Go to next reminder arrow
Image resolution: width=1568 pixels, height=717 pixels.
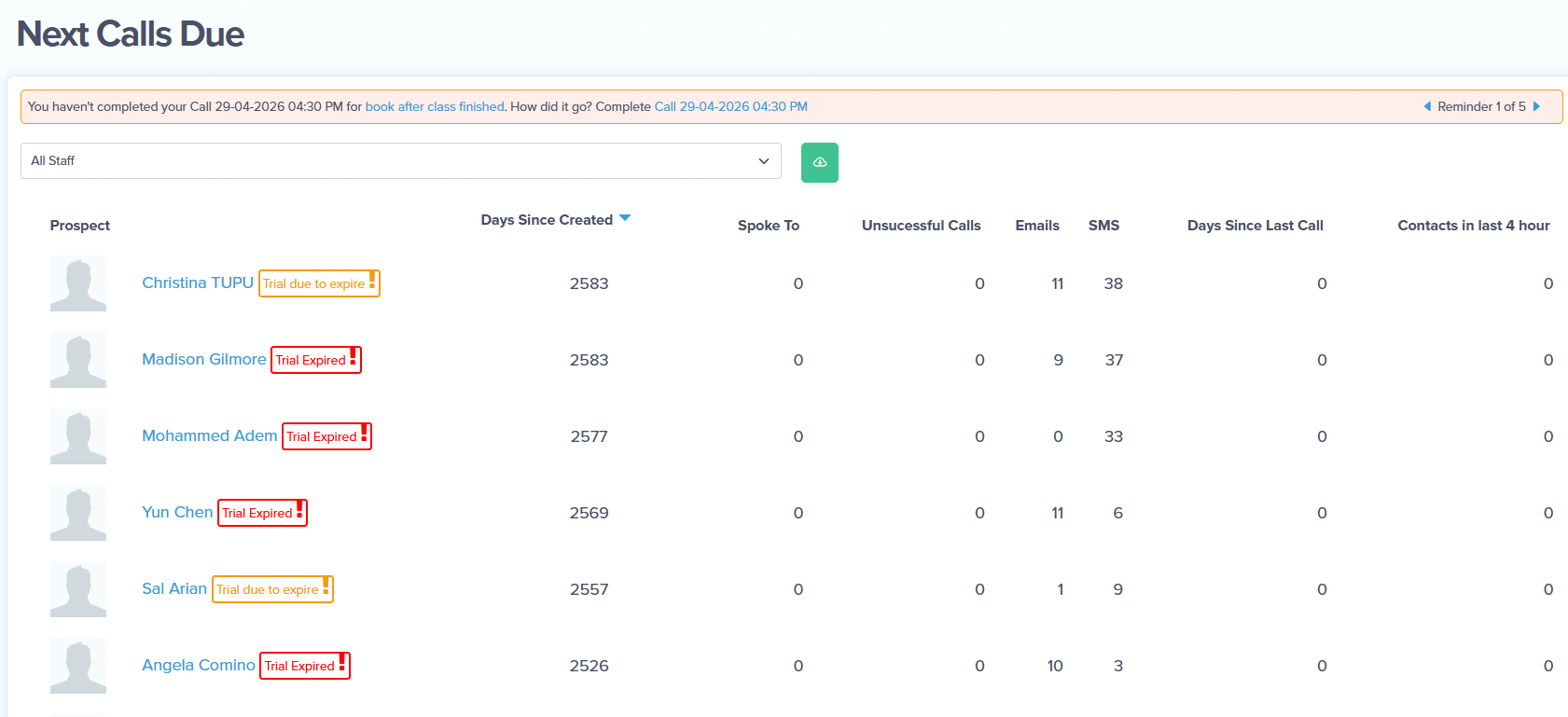click(x=1536, y=106)
